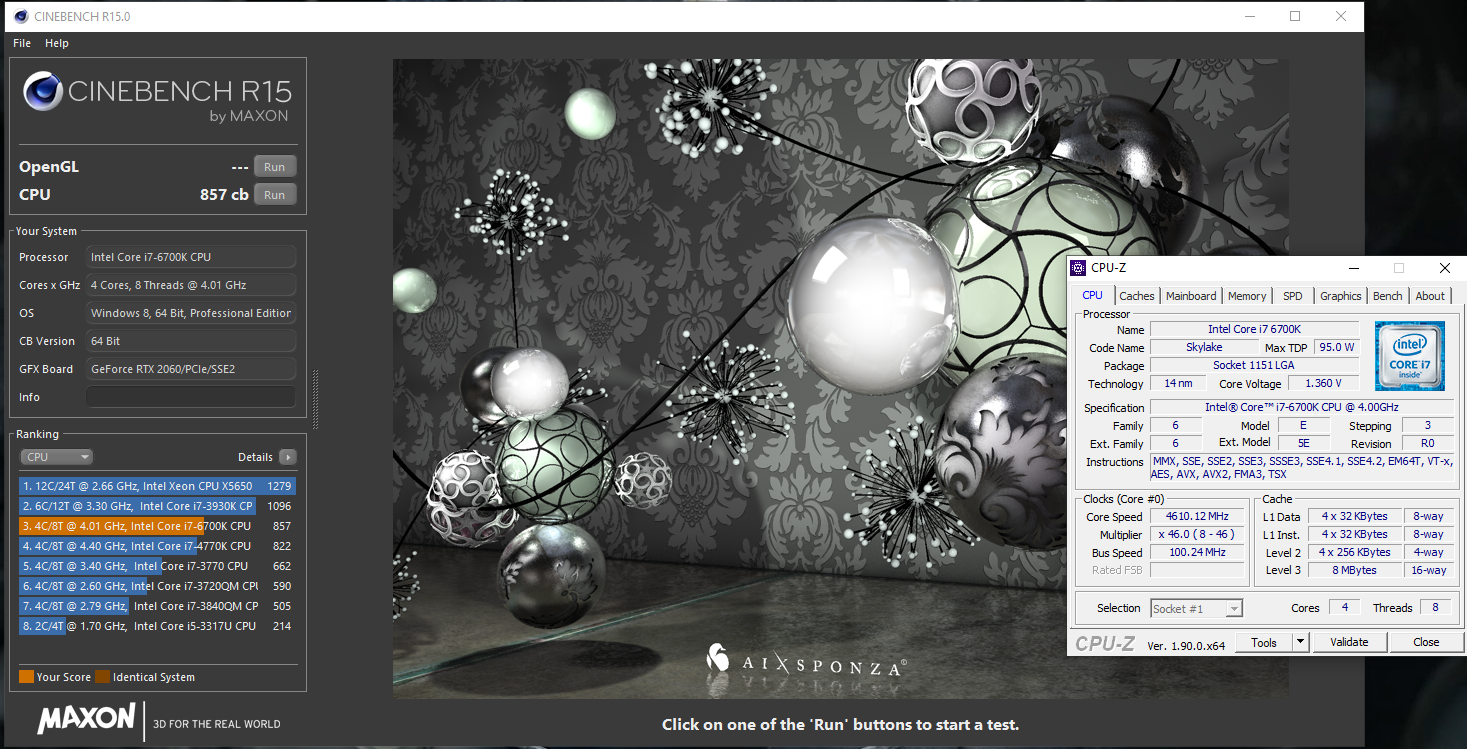The height and width of the screenshot is (749, 1467).
Task: Expand ranking Details arrow button
Action: tap(288, 457)
